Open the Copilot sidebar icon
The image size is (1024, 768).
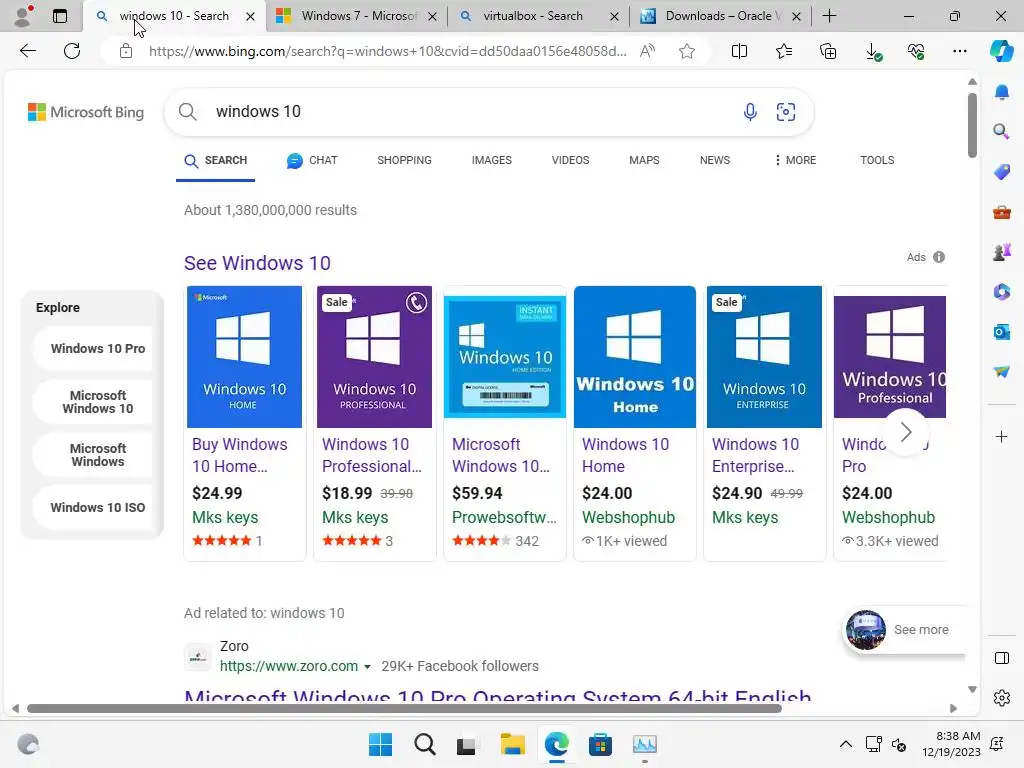(1001, 51)
